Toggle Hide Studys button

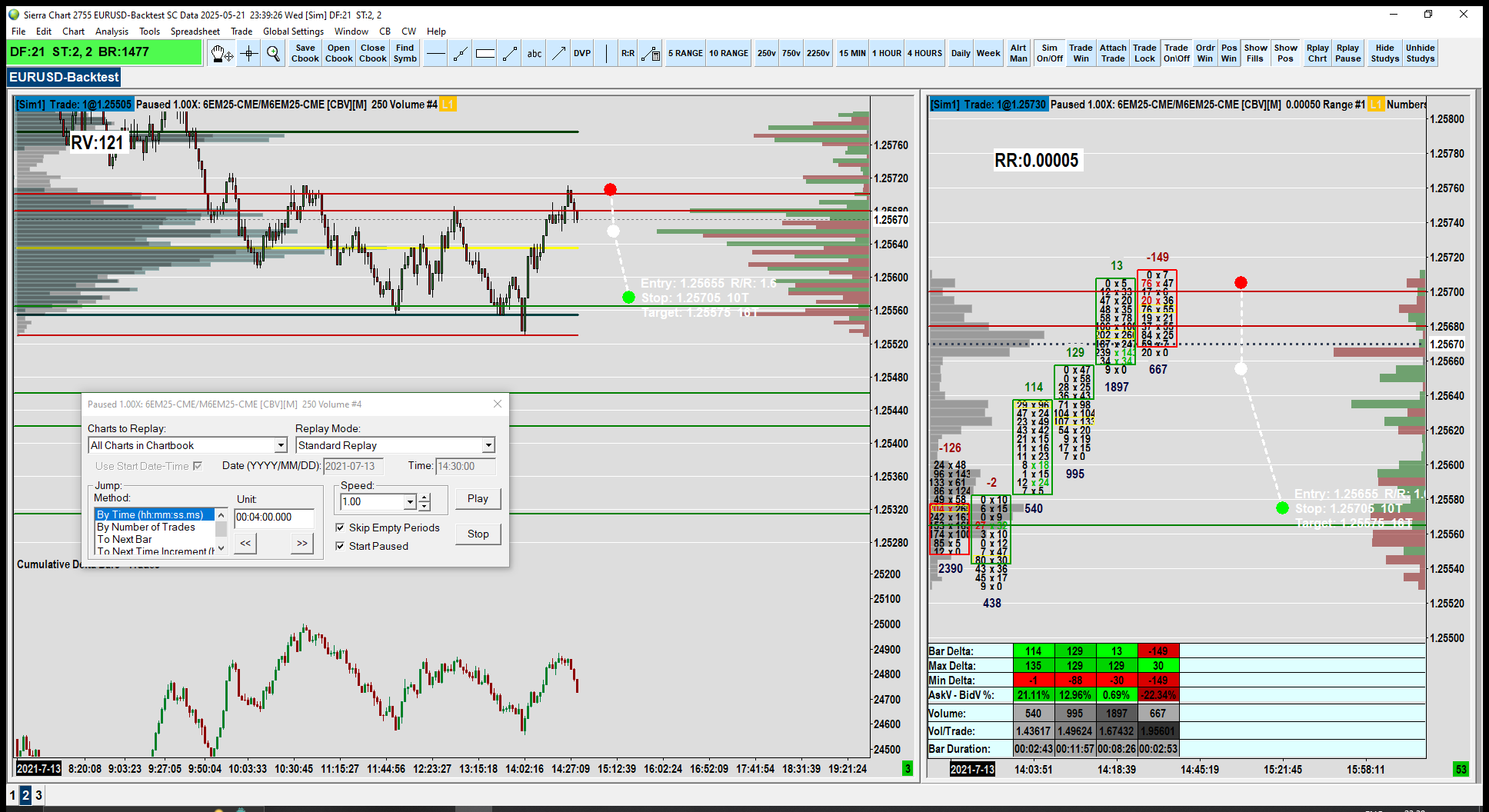tap(1384, 53)
